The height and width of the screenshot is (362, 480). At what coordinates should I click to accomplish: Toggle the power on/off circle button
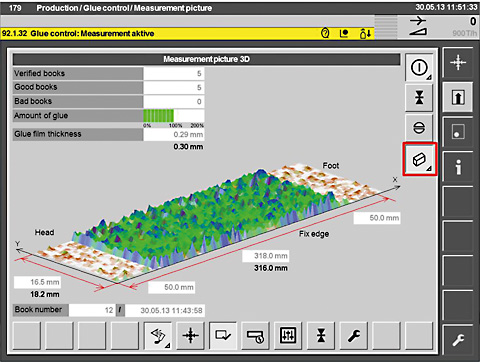coord(419,68)
